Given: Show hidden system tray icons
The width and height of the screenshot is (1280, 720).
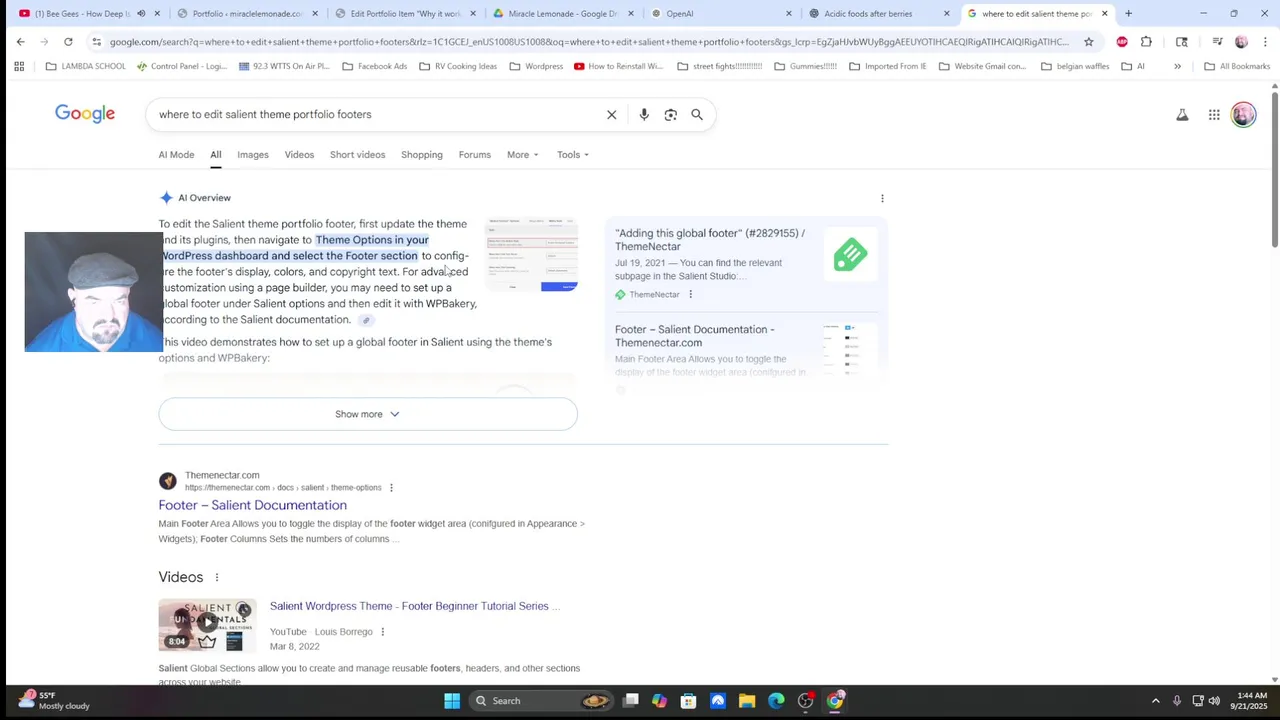Looking at the screenshot, I should point(1155,700).
